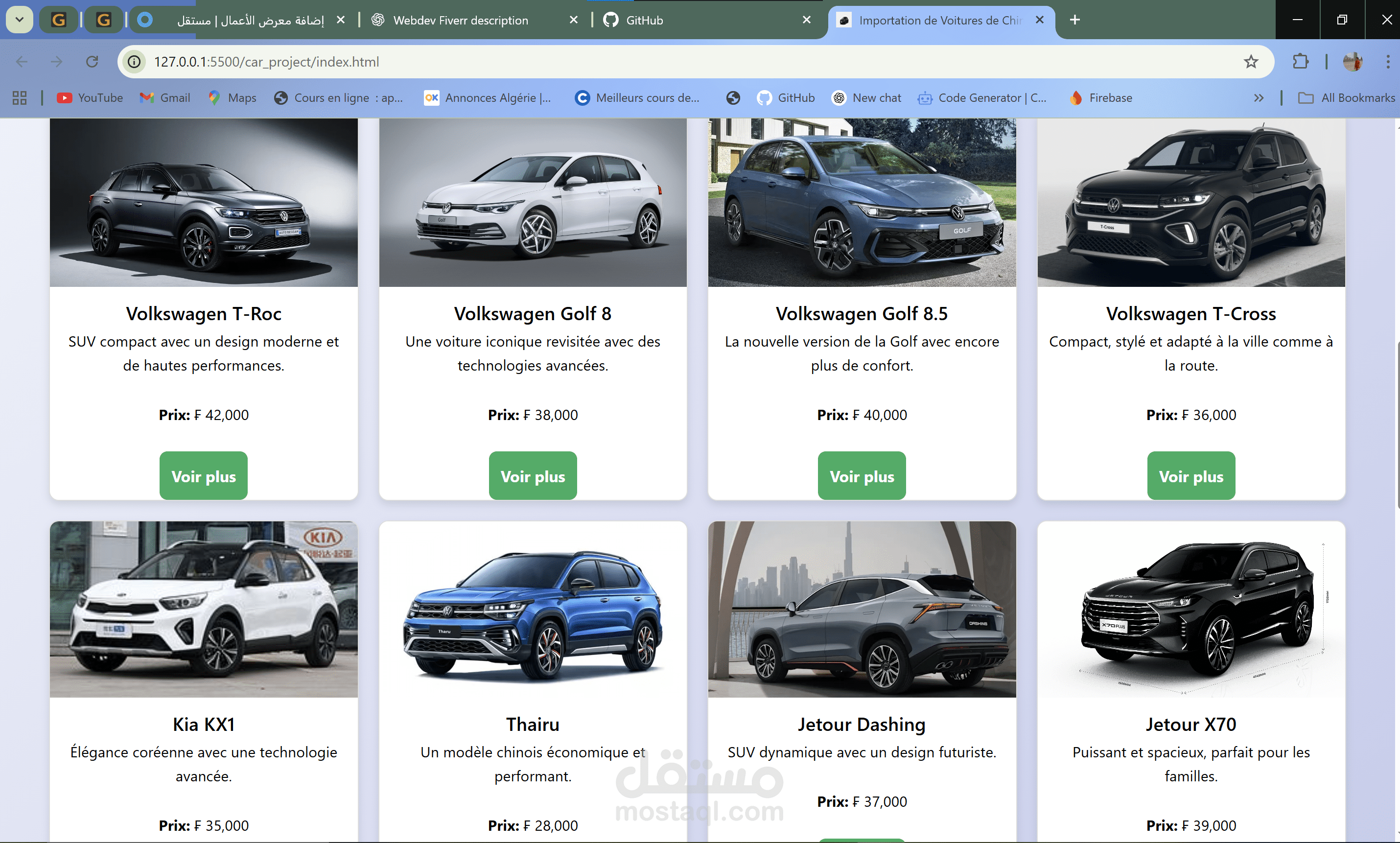Close the Importation de Voitures tab
Image resolution: width=1400 pixels, height=843 pixels.
1039,20
